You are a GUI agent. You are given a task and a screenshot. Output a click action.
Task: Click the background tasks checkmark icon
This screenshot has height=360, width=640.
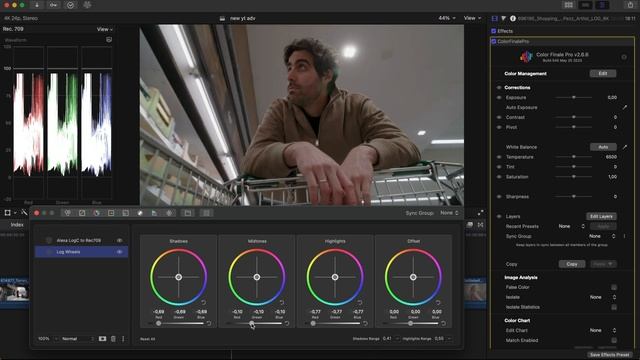tap(70, 5)
